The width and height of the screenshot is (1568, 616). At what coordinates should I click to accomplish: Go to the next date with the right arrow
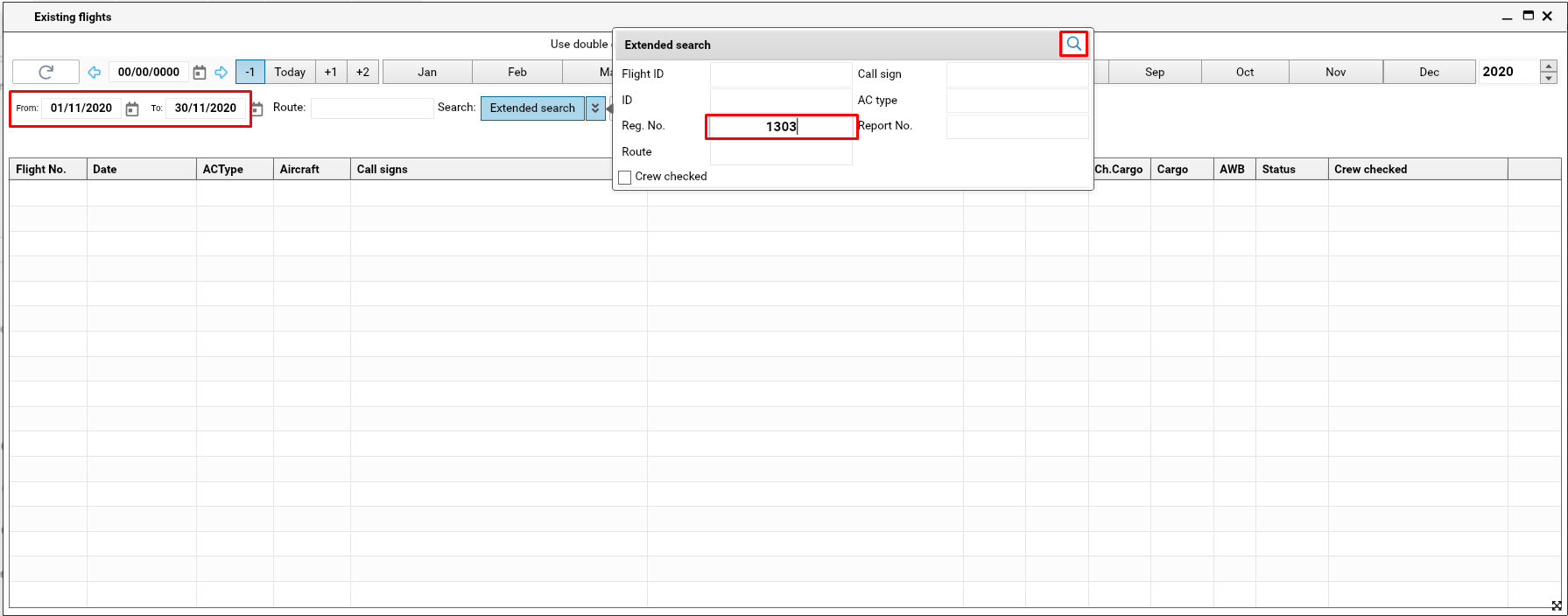221,72
